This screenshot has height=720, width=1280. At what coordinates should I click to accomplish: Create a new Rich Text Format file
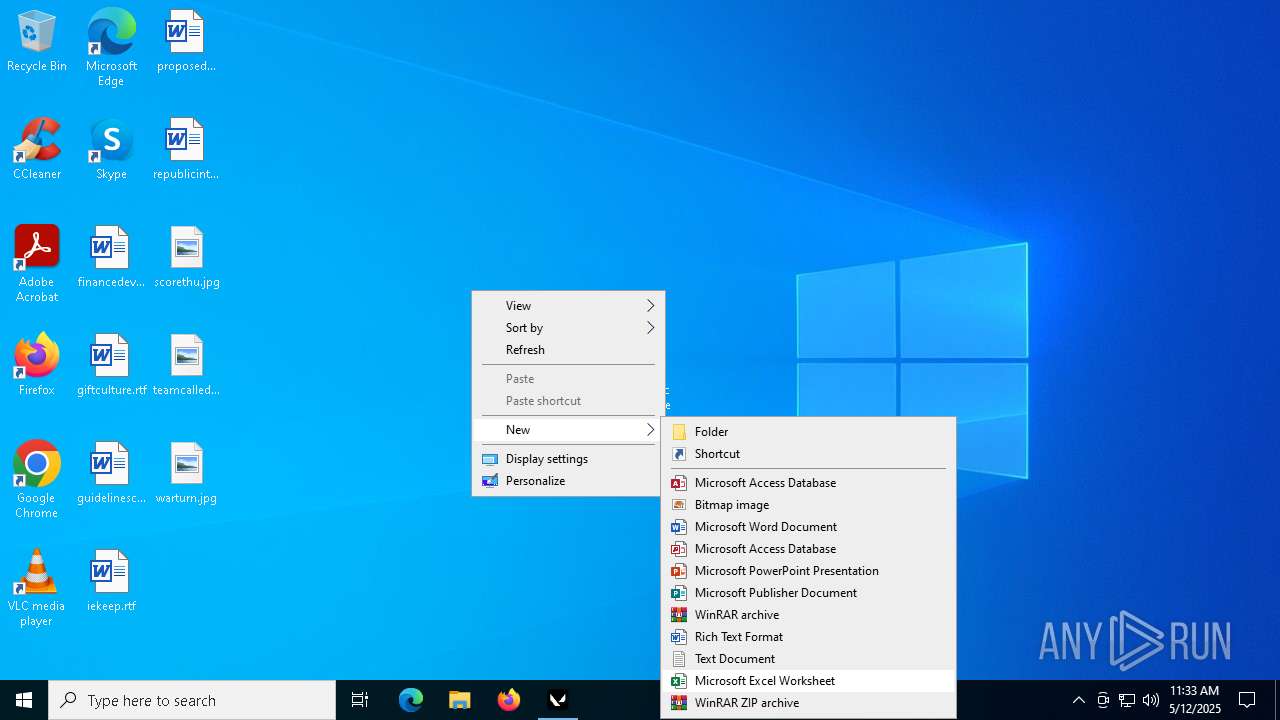point(808,637)
